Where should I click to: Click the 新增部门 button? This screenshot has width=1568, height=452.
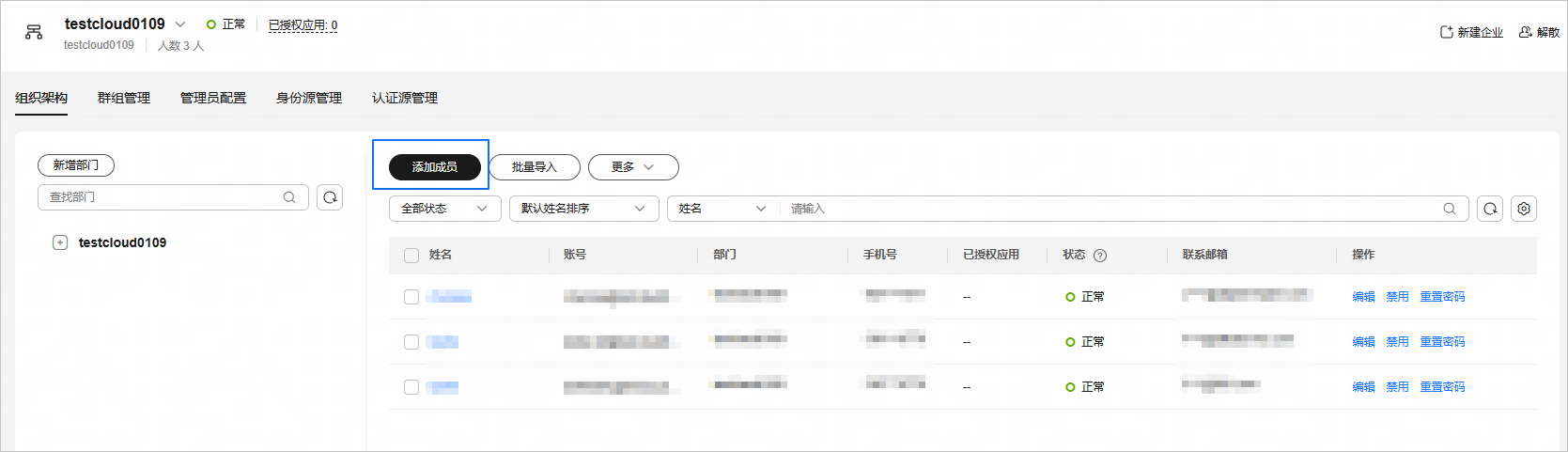(76, 165)
